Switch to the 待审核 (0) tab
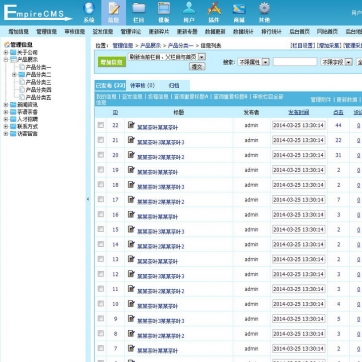The width and height of the screenshot is (362, 362). (x=142, y=85)
